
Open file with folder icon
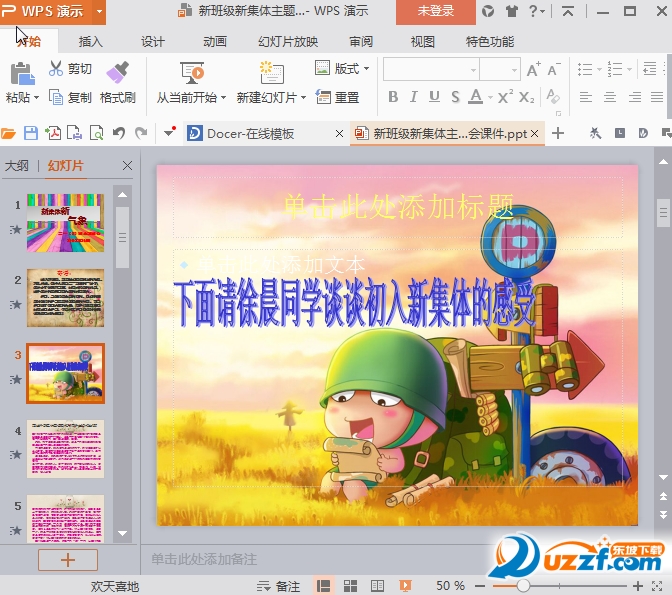(8, 134)
